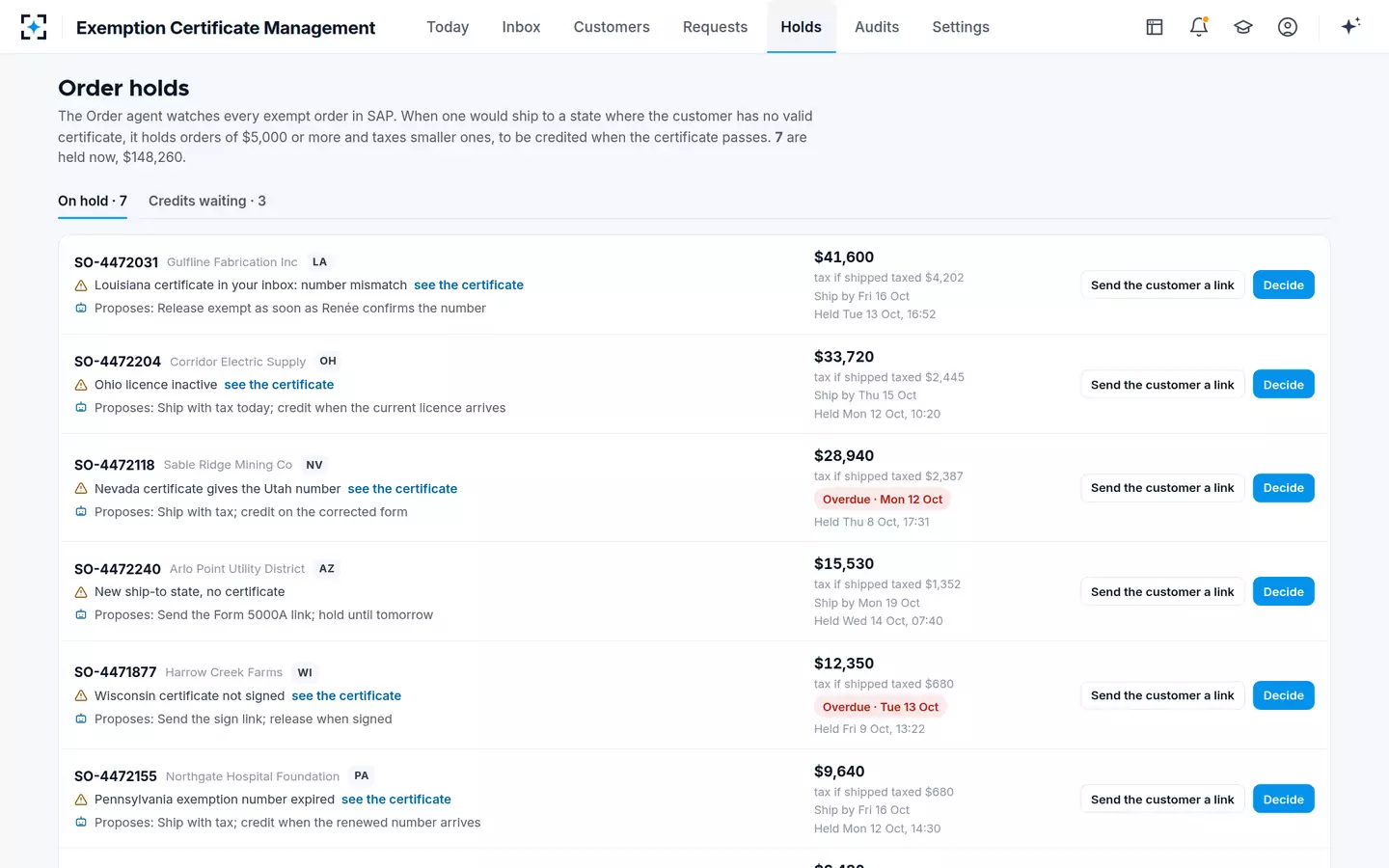Open the Settings tab

(x=961, y=27)
